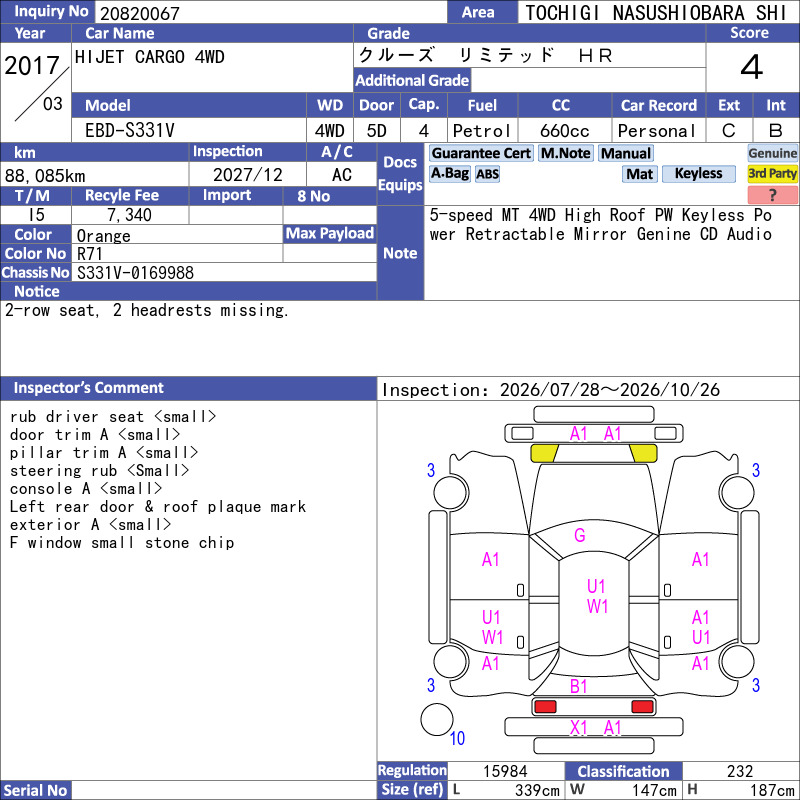Select the A-Bag equipment badge
Viewport: 800px width, 800px height.
point(449,173)
